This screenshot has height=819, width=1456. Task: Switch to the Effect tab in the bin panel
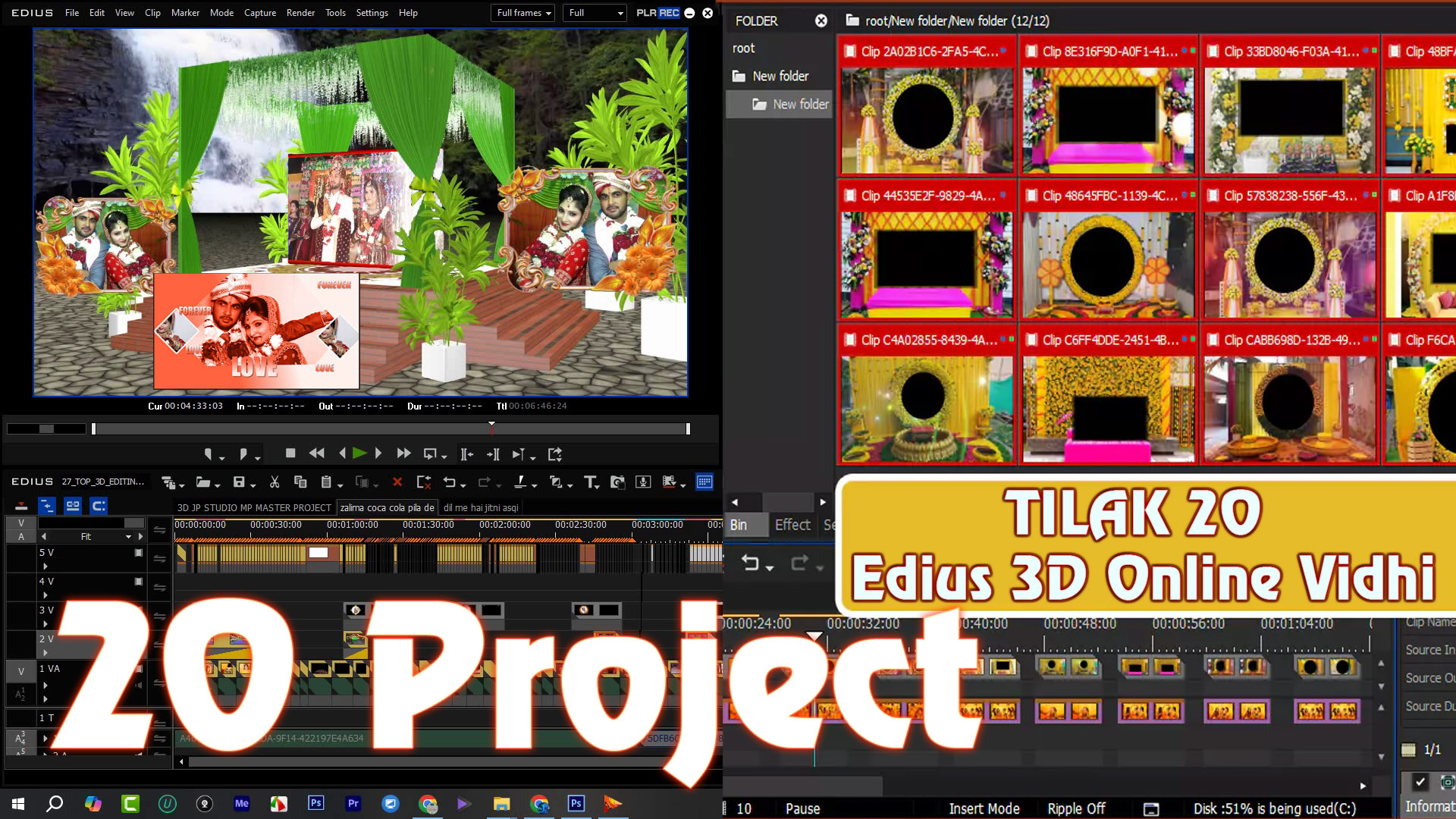tap(792, 524)
